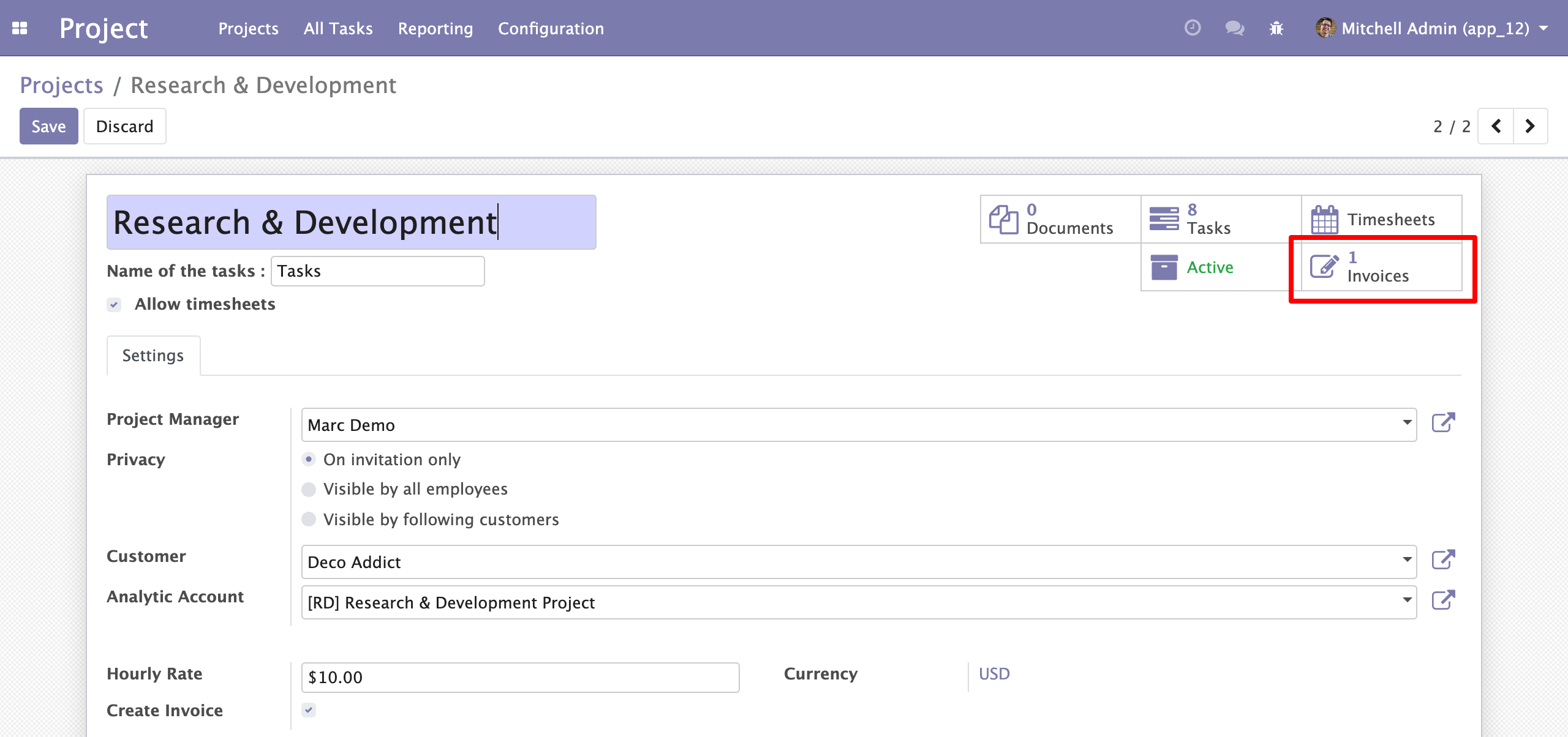The image size is (1568, 737).
Task: Toggle the Create Invoice checkbox
Action: coord(309,710)
